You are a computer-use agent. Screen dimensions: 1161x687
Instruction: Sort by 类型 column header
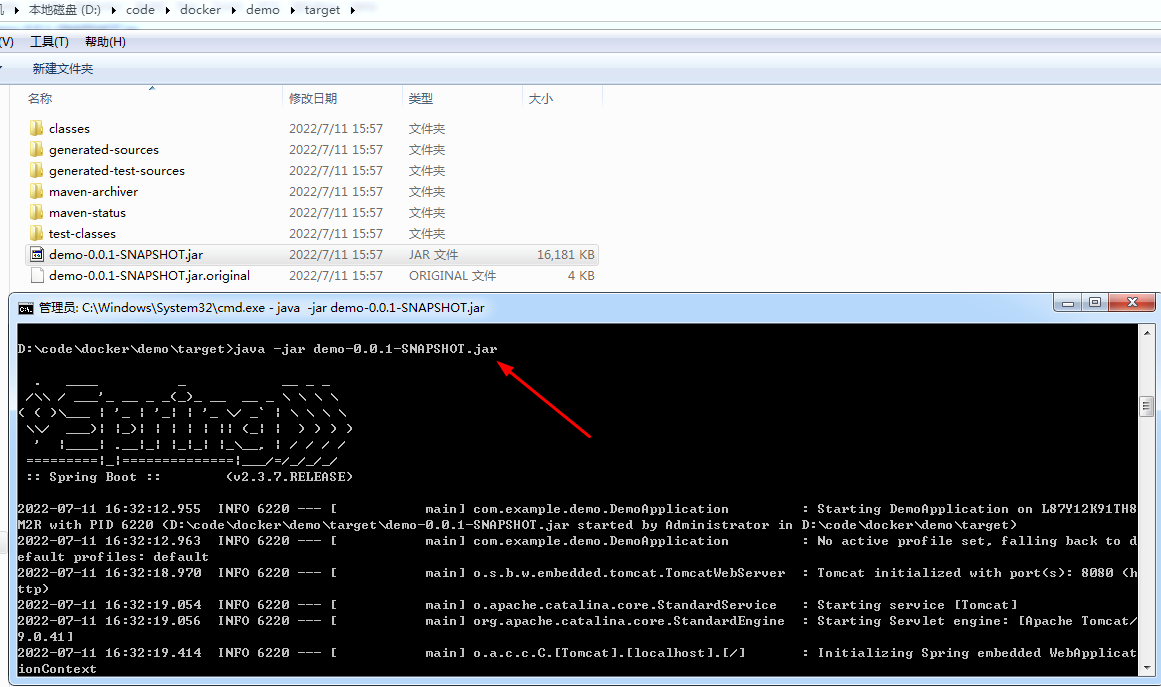click(421, 98)
